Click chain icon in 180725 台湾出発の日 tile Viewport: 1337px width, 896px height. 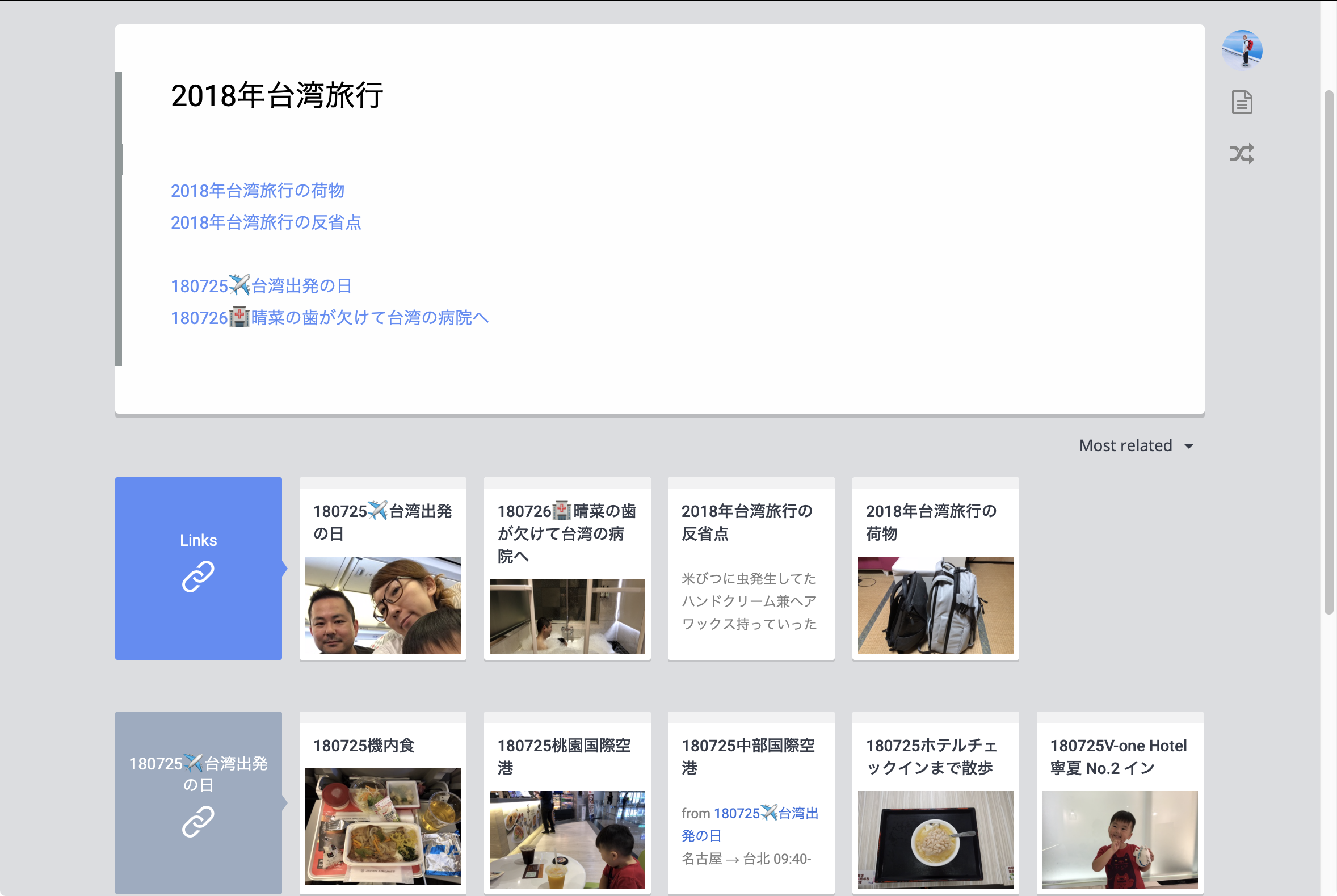(x=198, y=821)
